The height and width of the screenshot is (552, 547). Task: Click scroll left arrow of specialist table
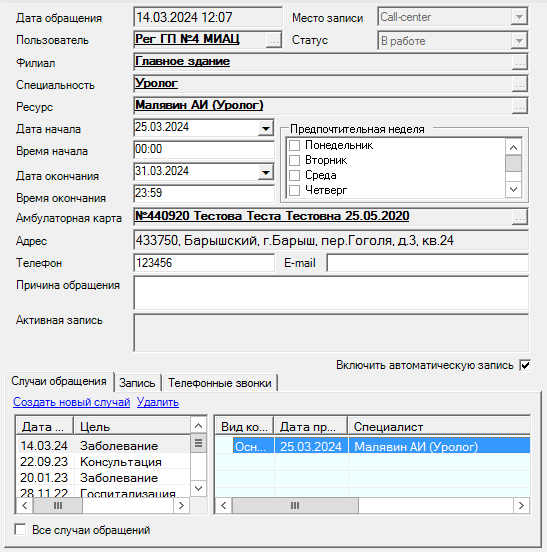pos(224,506)
